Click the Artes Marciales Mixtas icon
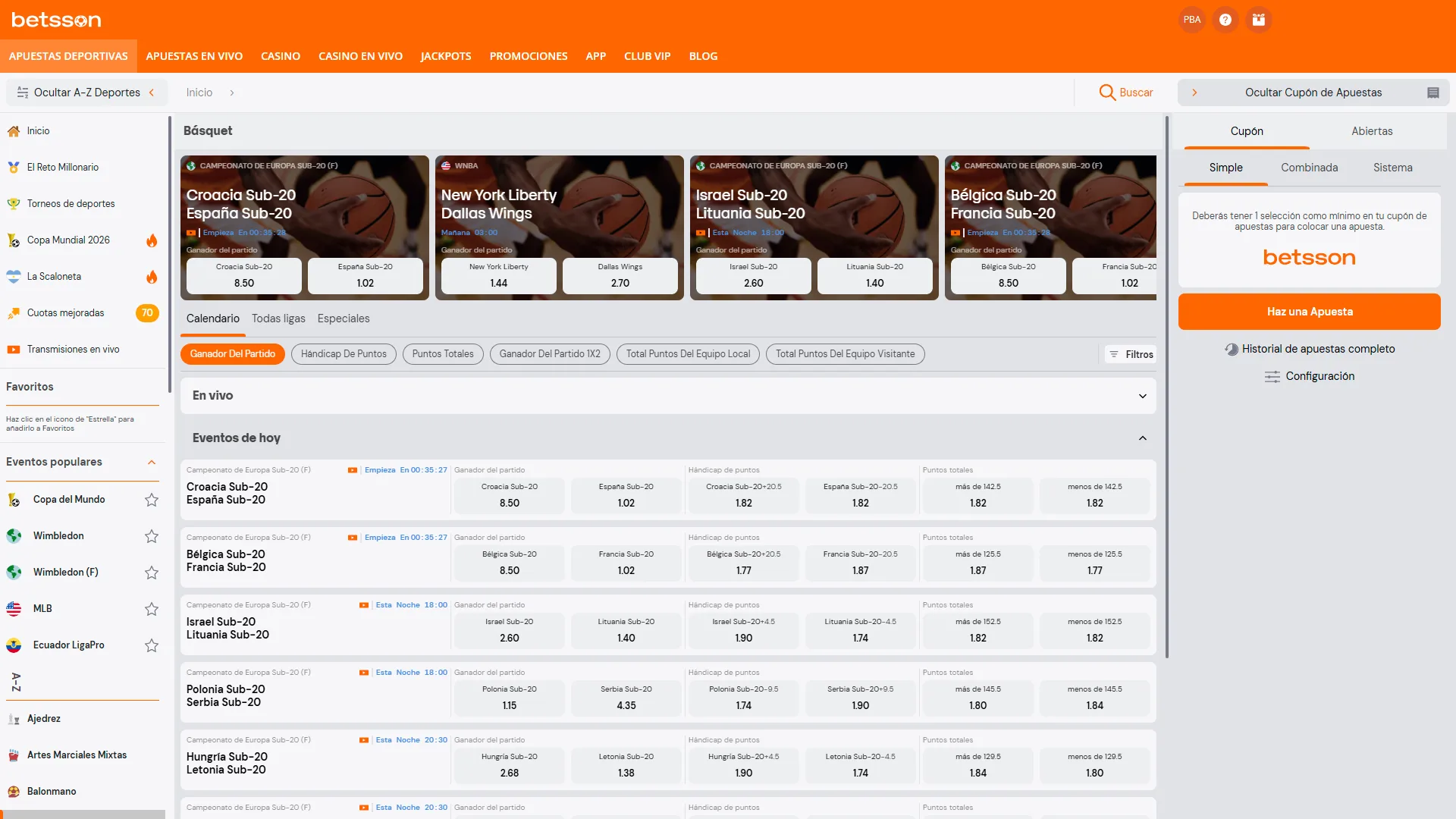 (x=14, y=755)
